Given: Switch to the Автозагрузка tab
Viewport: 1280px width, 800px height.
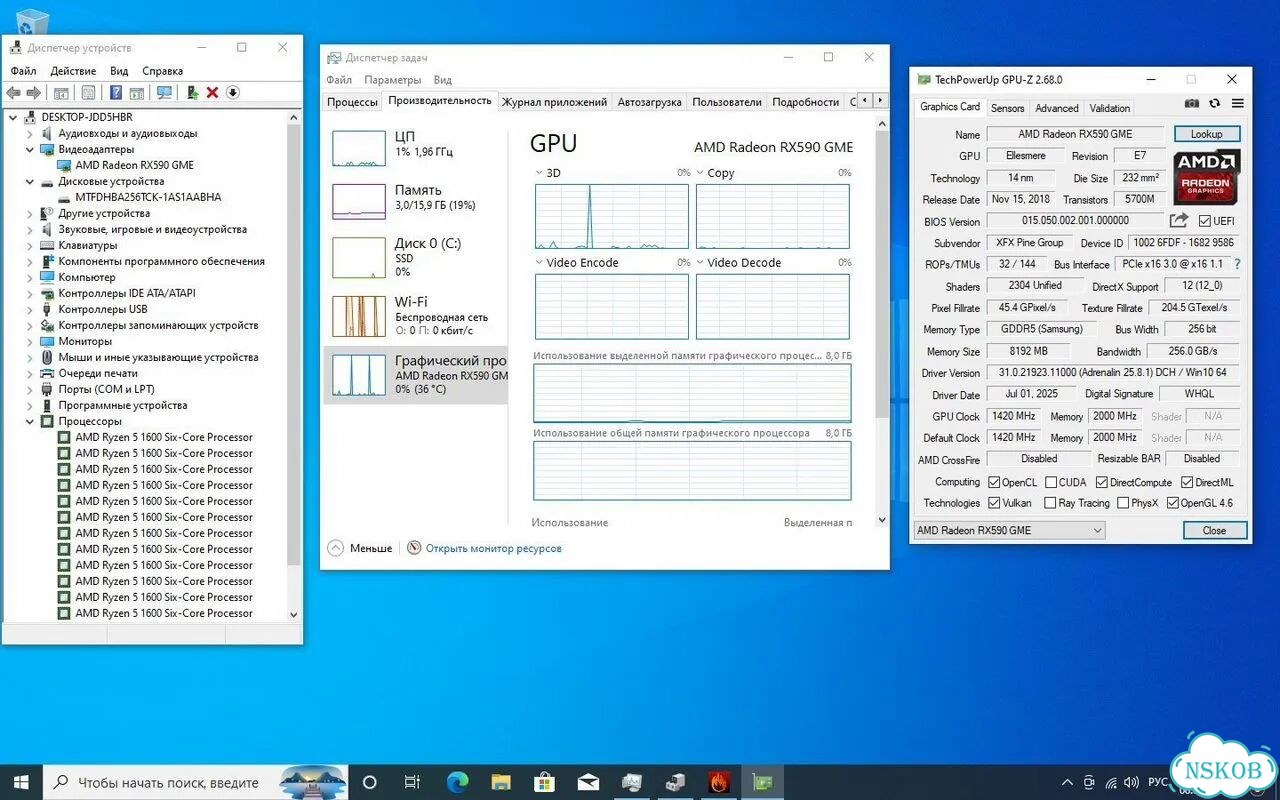Looking at the screenshot, I should coord(649,102).
